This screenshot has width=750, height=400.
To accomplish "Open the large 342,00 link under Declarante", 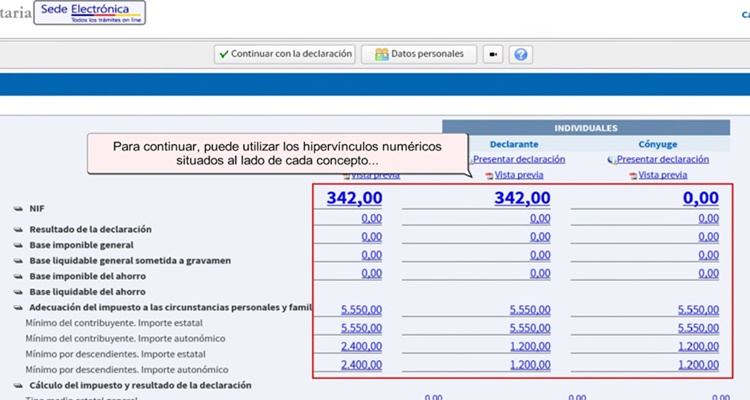I will click(522, 199).
